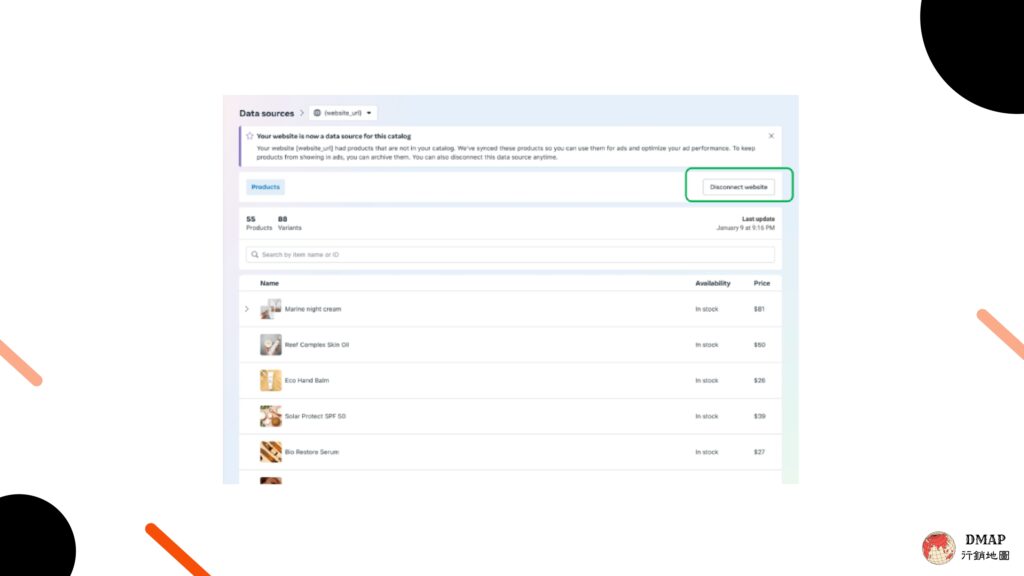Click the breadcrumb chevron after Data sources
Viewport: 1024px width, 576px height.
pyautogui.click(x=301, y=113)
